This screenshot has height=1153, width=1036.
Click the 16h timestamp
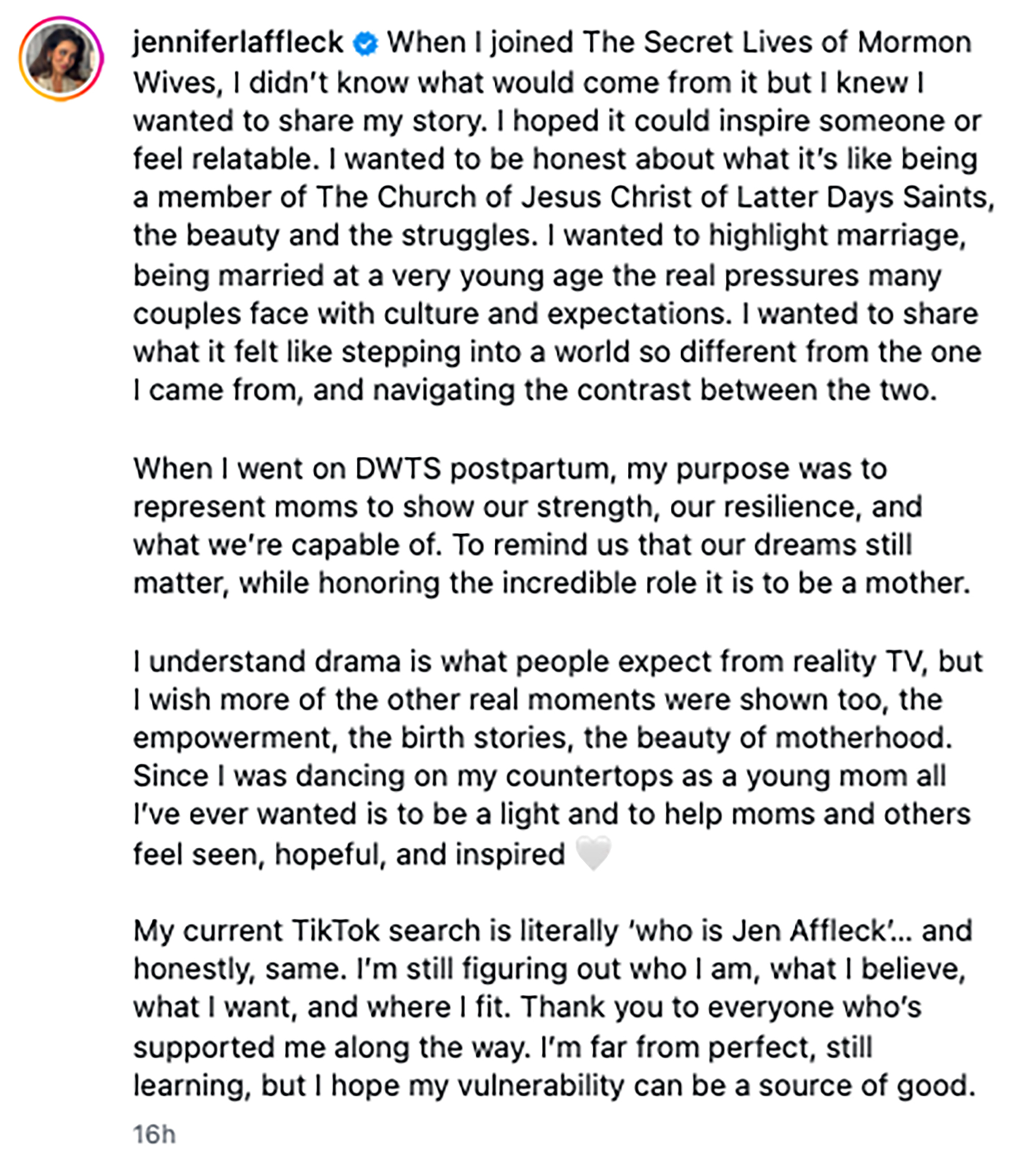tap(154, 1134)
